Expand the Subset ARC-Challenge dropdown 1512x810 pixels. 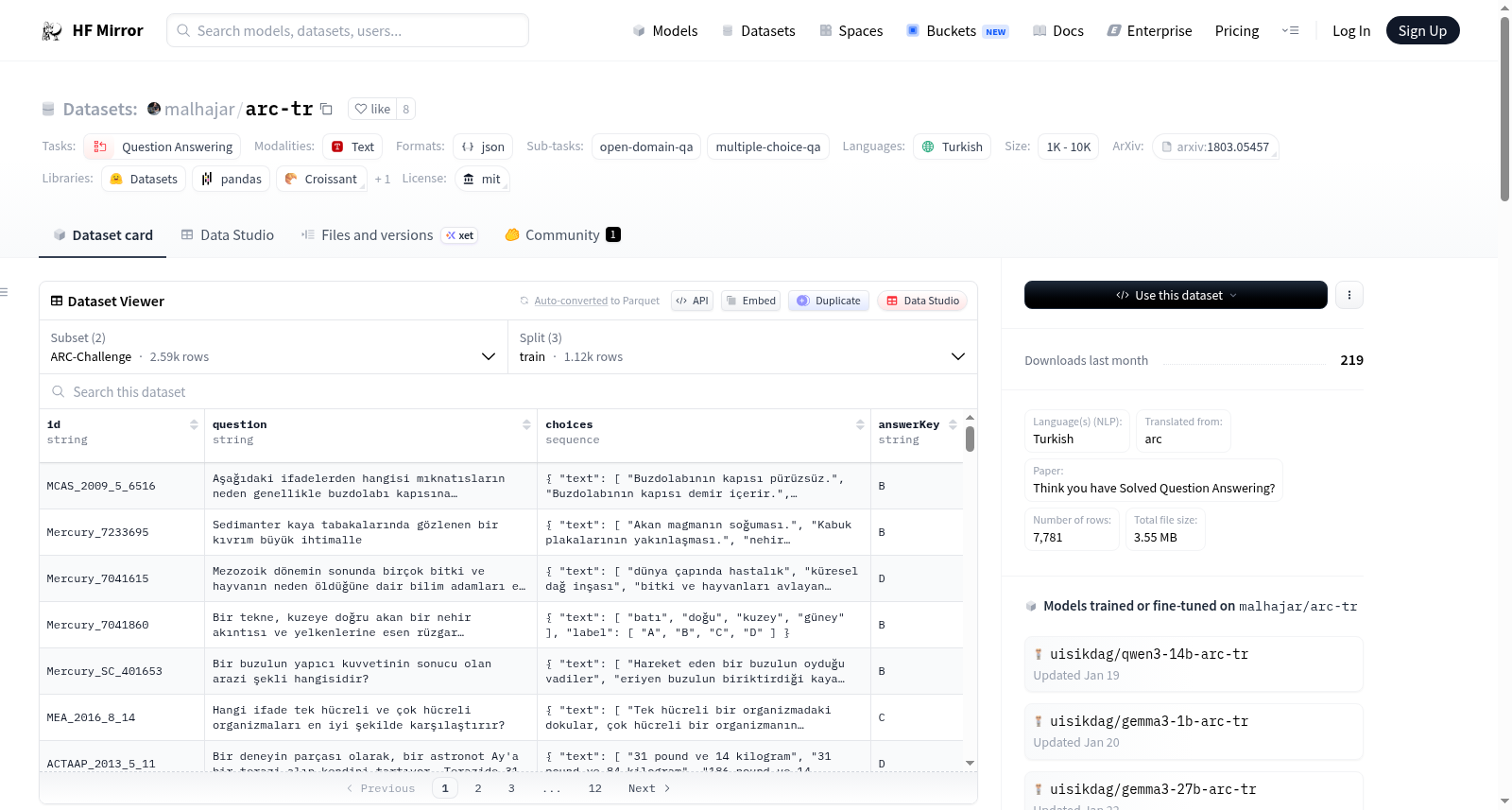[x=274, y=347]
